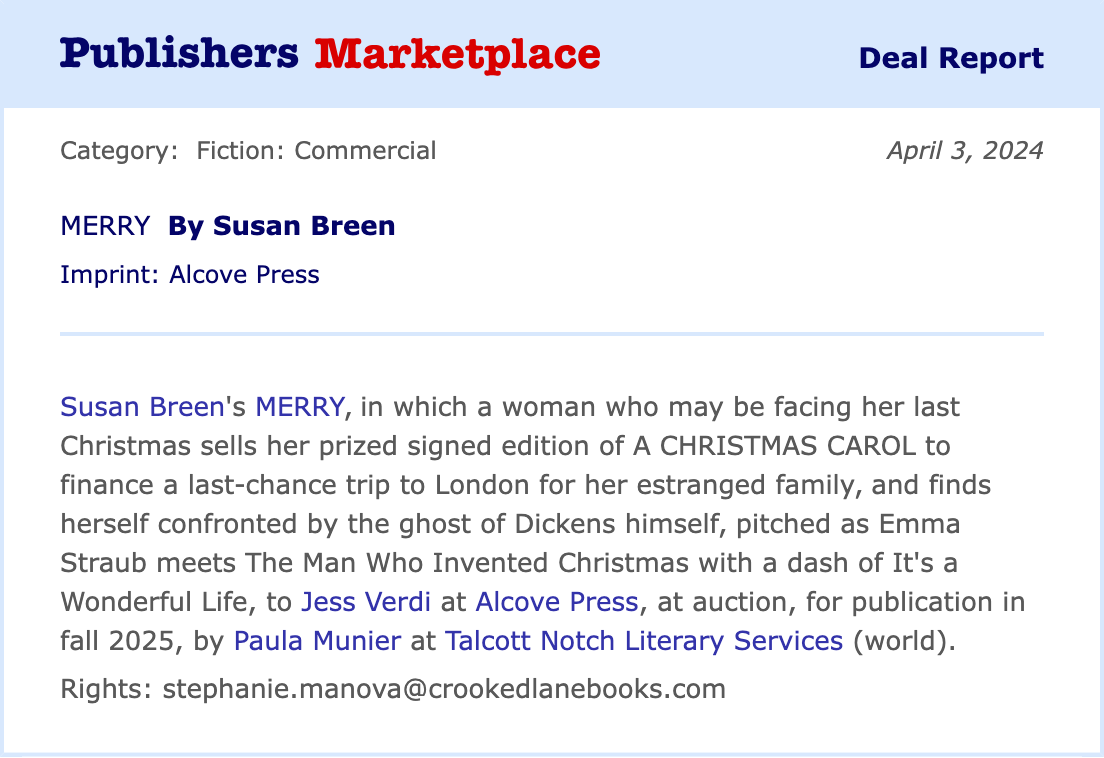
Task: Click the Deal Report heading
Action: tap(951, 58)
